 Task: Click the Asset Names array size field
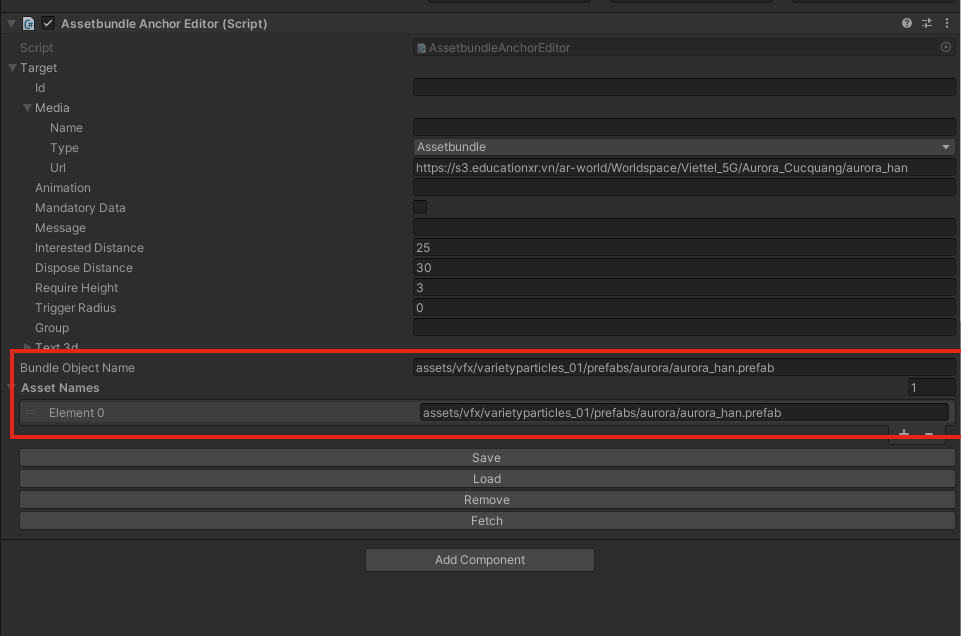(931, 388)
